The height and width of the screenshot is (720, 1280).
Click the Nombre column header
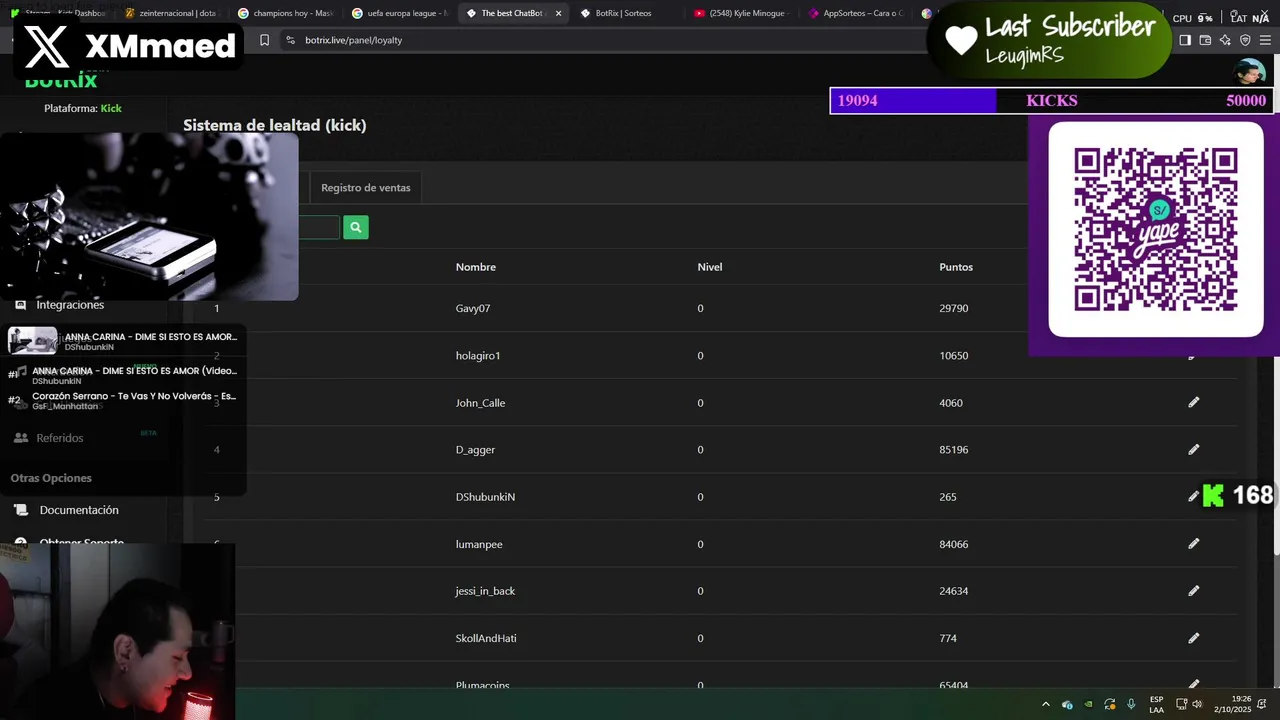(476, 267)
